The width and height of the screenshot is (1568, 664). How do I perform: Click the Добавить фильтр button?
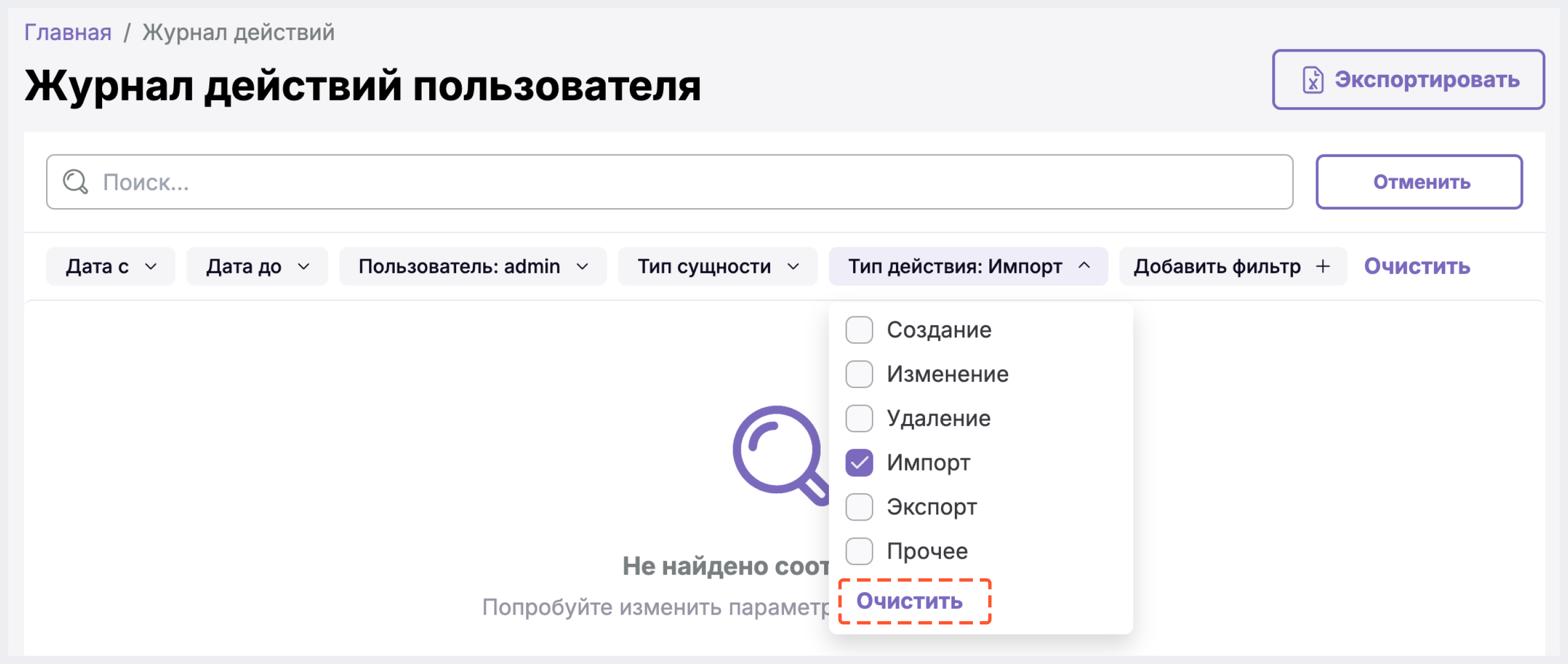pyautogui.click(x=1233, y=266)
